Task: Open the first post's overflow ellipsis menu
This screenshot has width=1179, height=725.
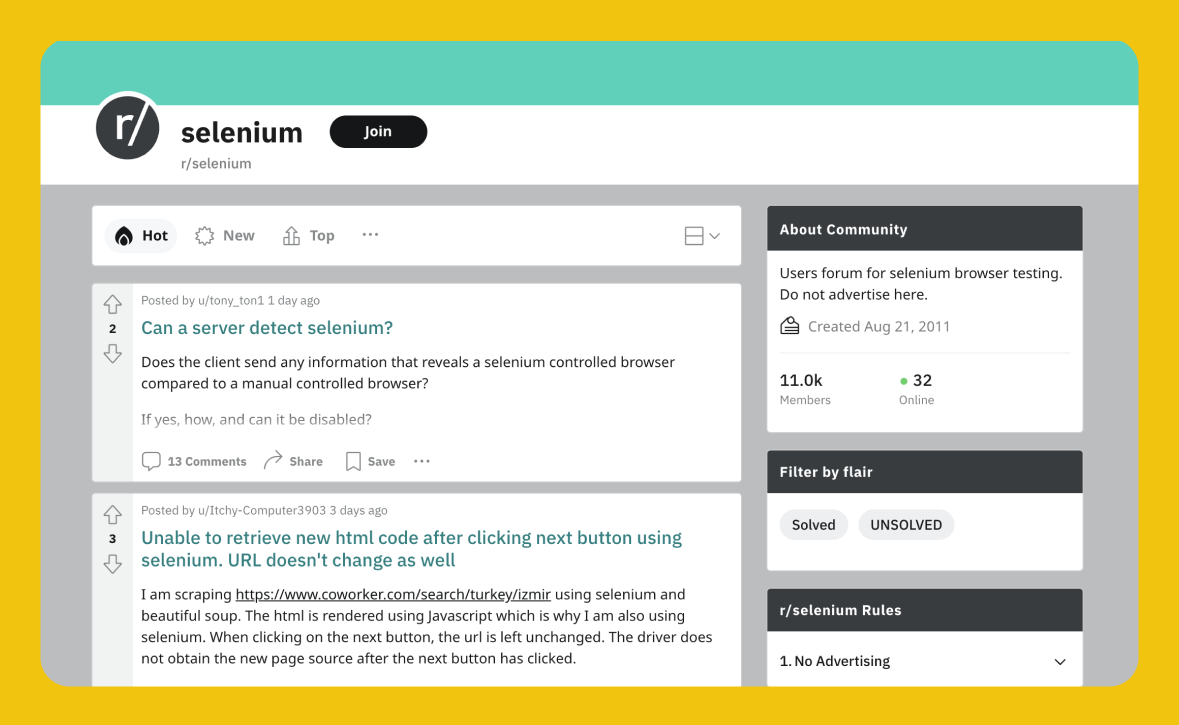Action: coord(421,460)
